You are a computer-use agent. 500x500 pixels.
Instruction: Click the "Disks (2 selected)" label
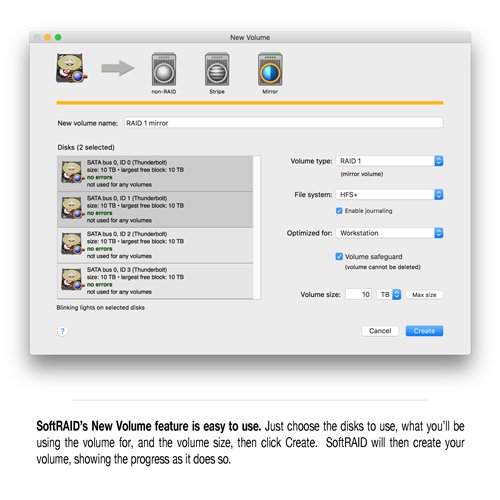point(86,147)
